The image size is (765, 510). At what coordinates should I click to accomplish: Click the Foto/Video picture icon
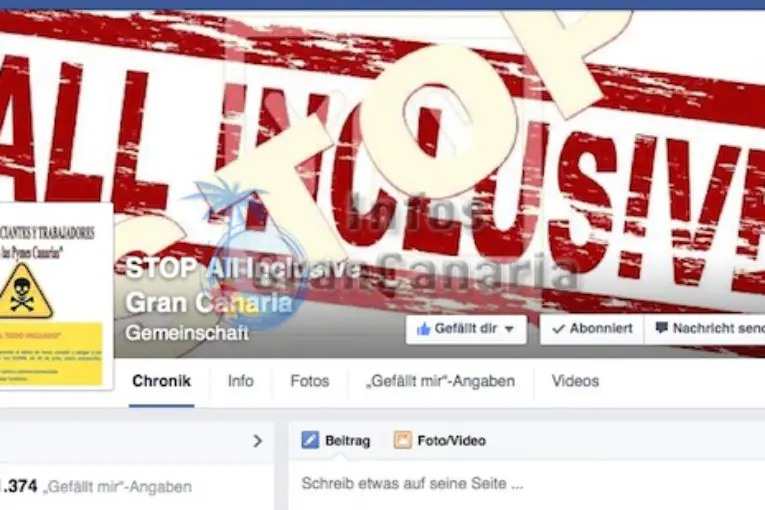pos(403,440)
